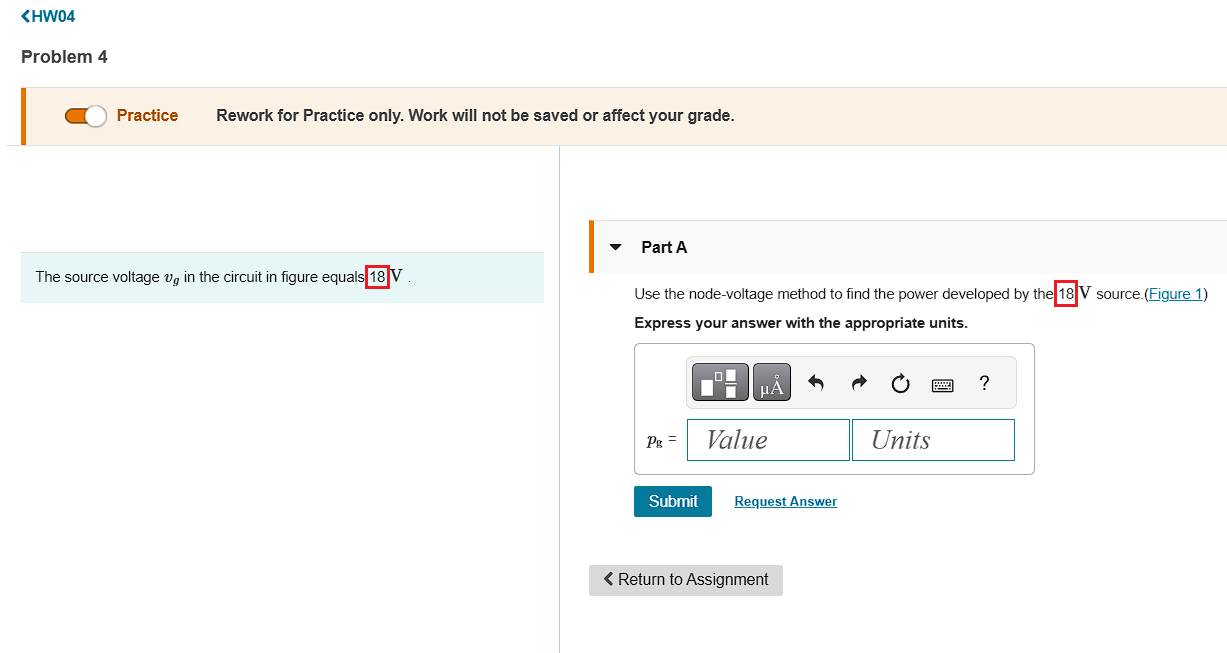Reset the answer box
The width and height of the screenshot is (1227, 653).
(x=900, y=383)
